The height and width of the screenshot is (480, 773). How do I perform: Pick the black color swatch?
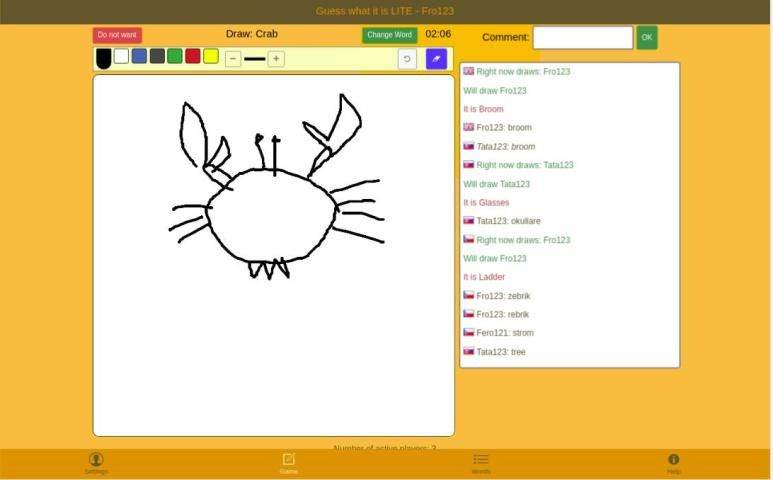coord(104,58)
